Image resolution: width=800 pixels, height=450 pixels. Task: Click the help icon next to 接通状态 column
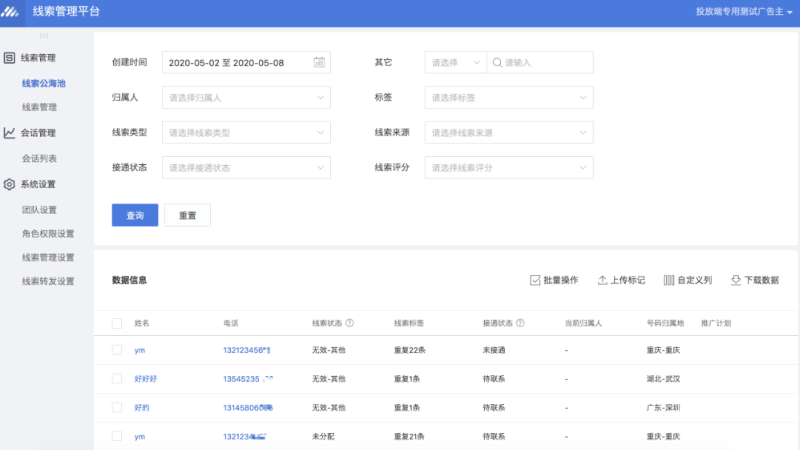[x=520, y=323]
